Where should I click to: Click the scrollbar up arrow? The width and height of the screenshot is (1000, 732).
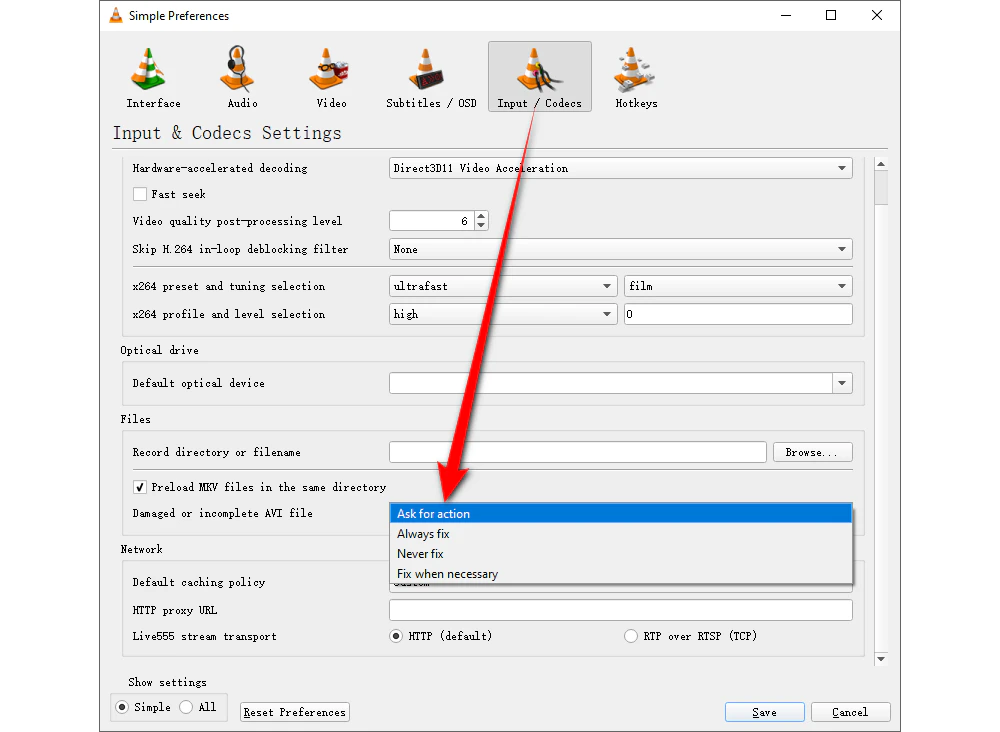coord(881,164)
